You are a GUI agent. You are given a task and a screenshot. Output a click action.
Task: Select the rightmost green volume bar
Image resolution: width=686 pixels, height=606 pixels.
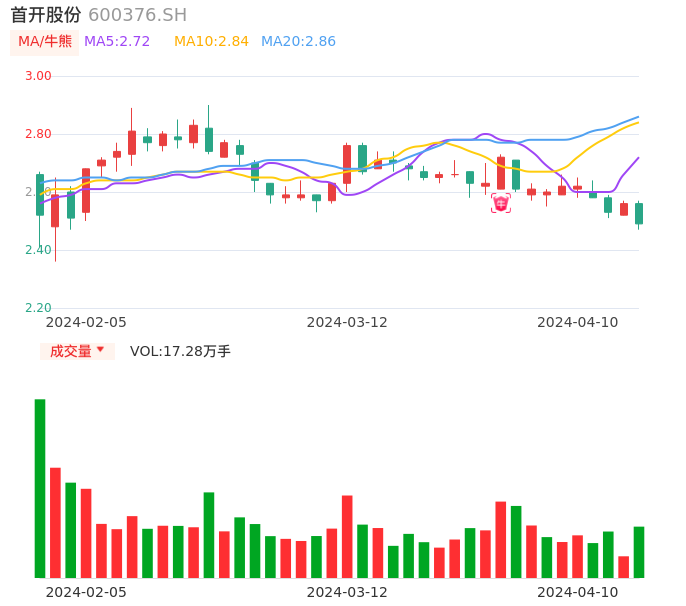pos(639,552)
